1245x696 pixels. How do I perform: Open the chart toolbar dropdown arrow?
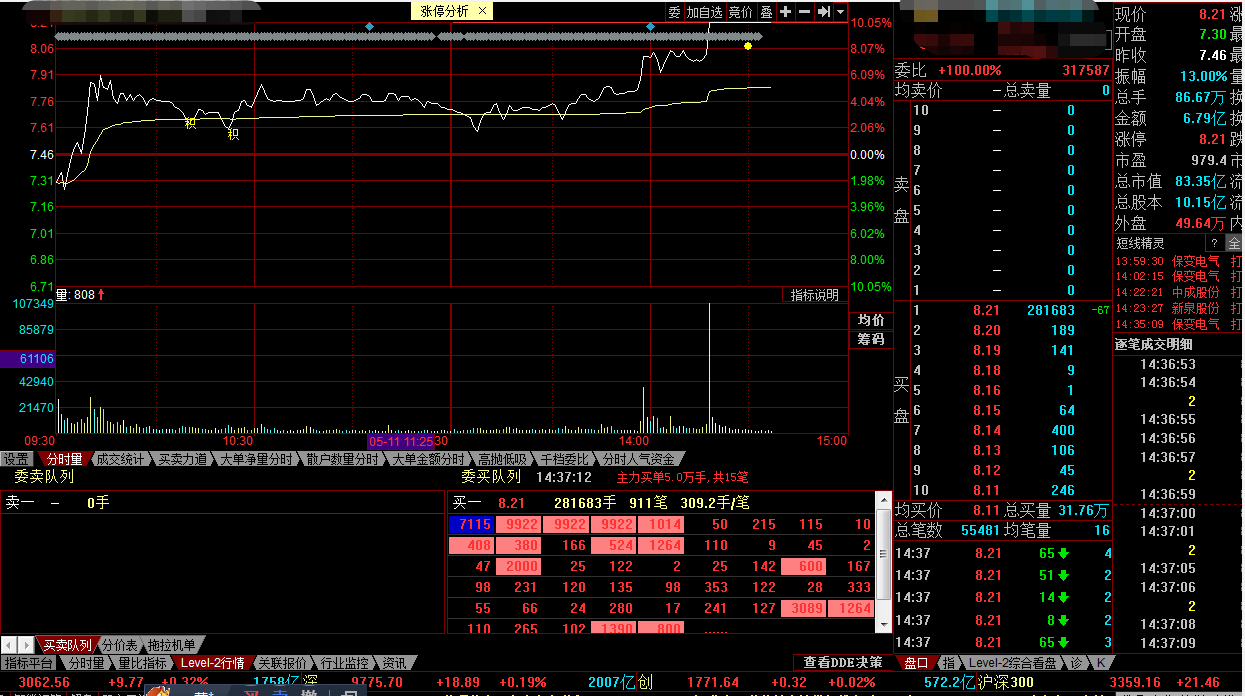point(840,11)
